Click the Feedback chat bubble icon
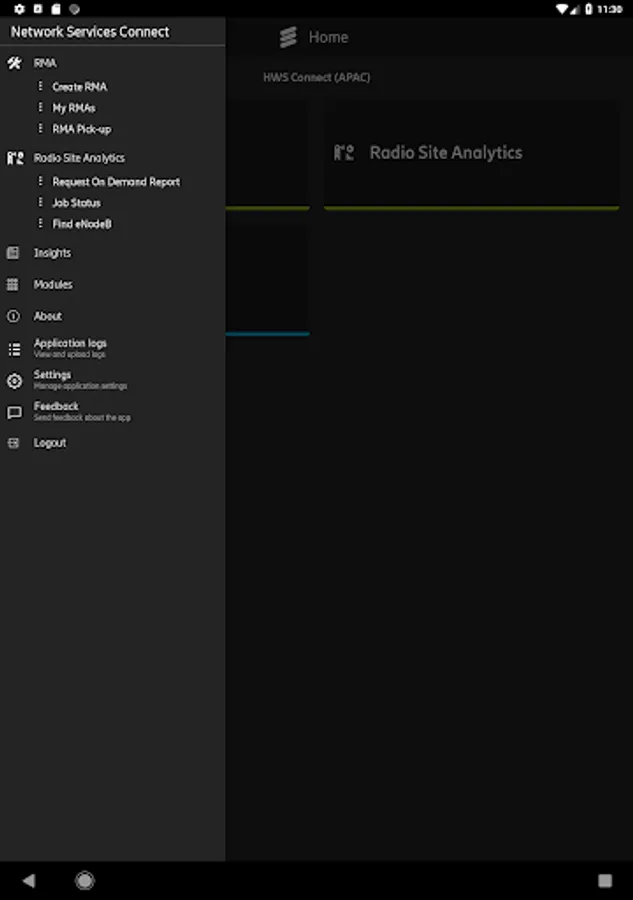The width and height of the screenshot is (633, 900). coord(14,412)
